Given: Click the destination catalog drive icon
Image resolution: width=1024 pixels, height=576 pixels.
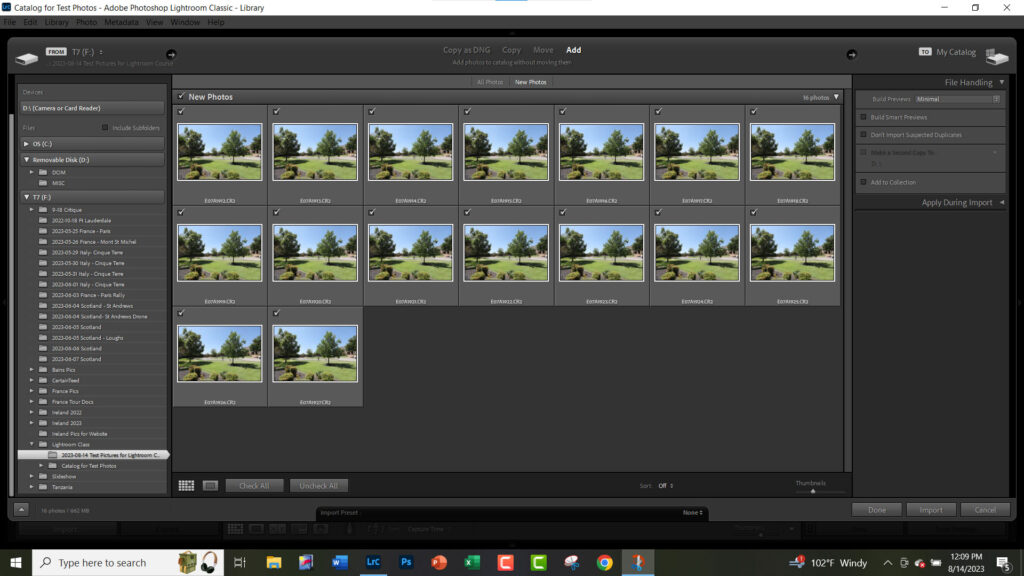Looking at the screenshot, I should (x=996, y=56).
